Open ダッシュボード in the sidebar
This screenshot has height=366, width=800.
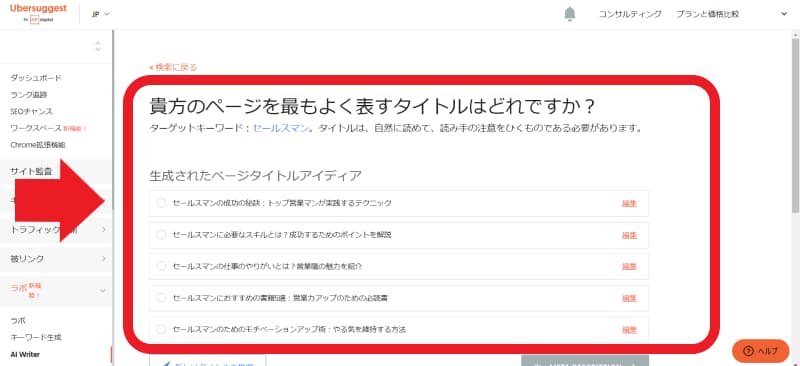pyautogui.click(x=36, y=78)
